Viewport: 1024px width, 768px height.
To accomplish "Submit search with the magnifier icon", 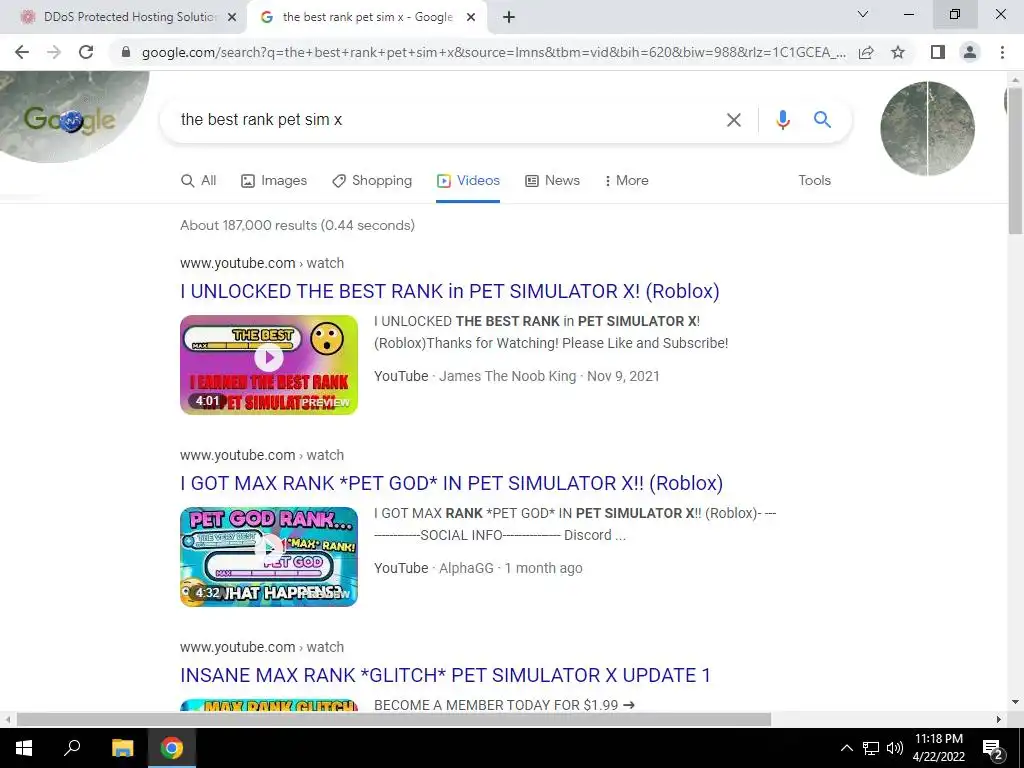I will click(x=822, y=120).
